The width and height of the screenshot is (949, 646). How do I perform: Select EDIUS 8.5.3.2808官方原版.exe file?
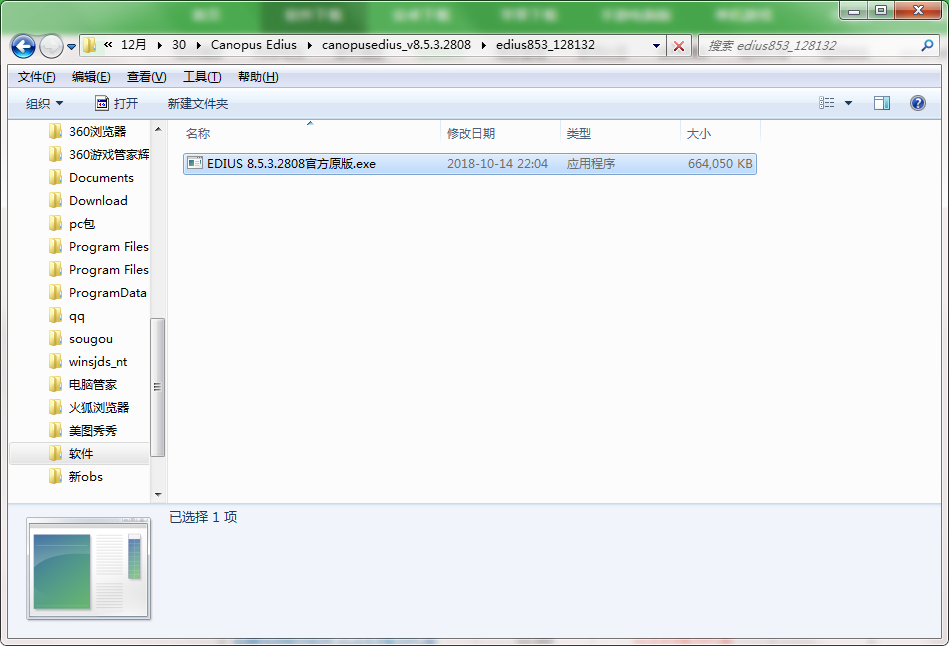click(x=470, y=163)
